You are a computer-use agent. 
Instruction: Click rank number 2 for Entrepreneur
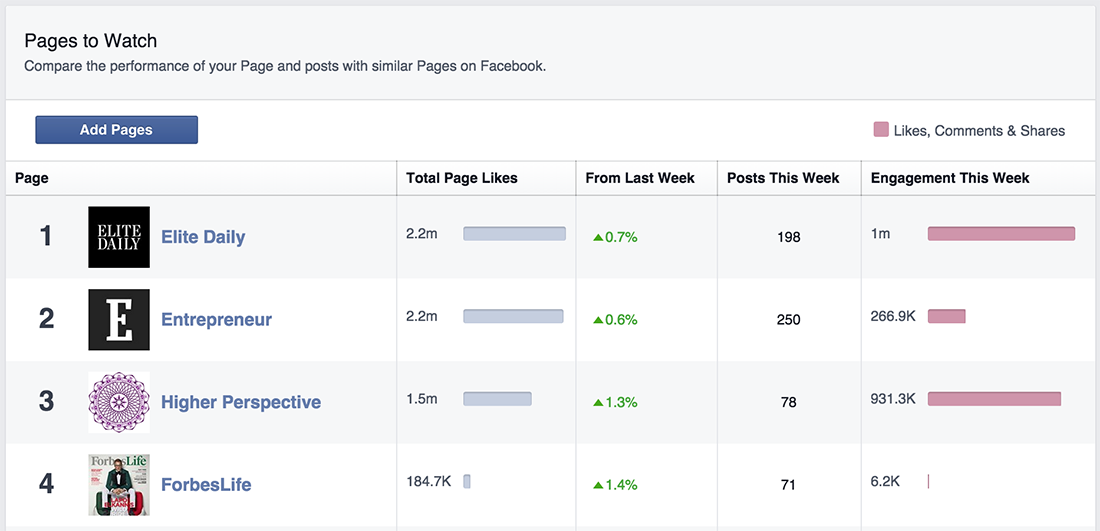pyautogui.click(x=46, y=319)
